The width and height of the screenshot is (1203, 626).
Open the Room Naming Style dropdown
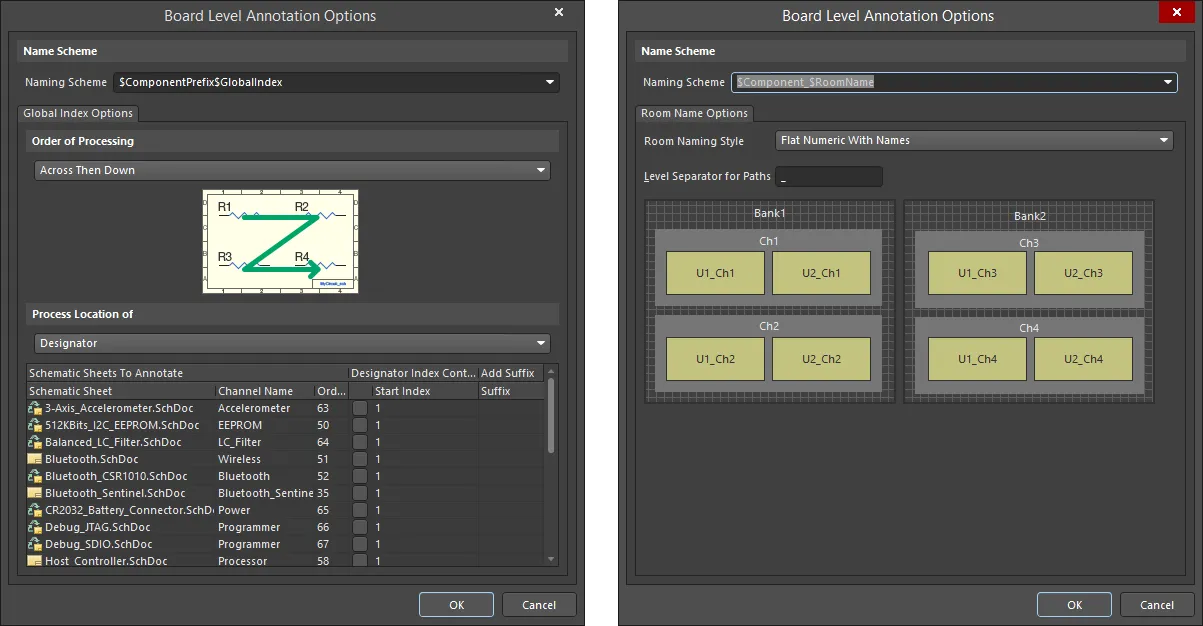click(x=974, y=140)
